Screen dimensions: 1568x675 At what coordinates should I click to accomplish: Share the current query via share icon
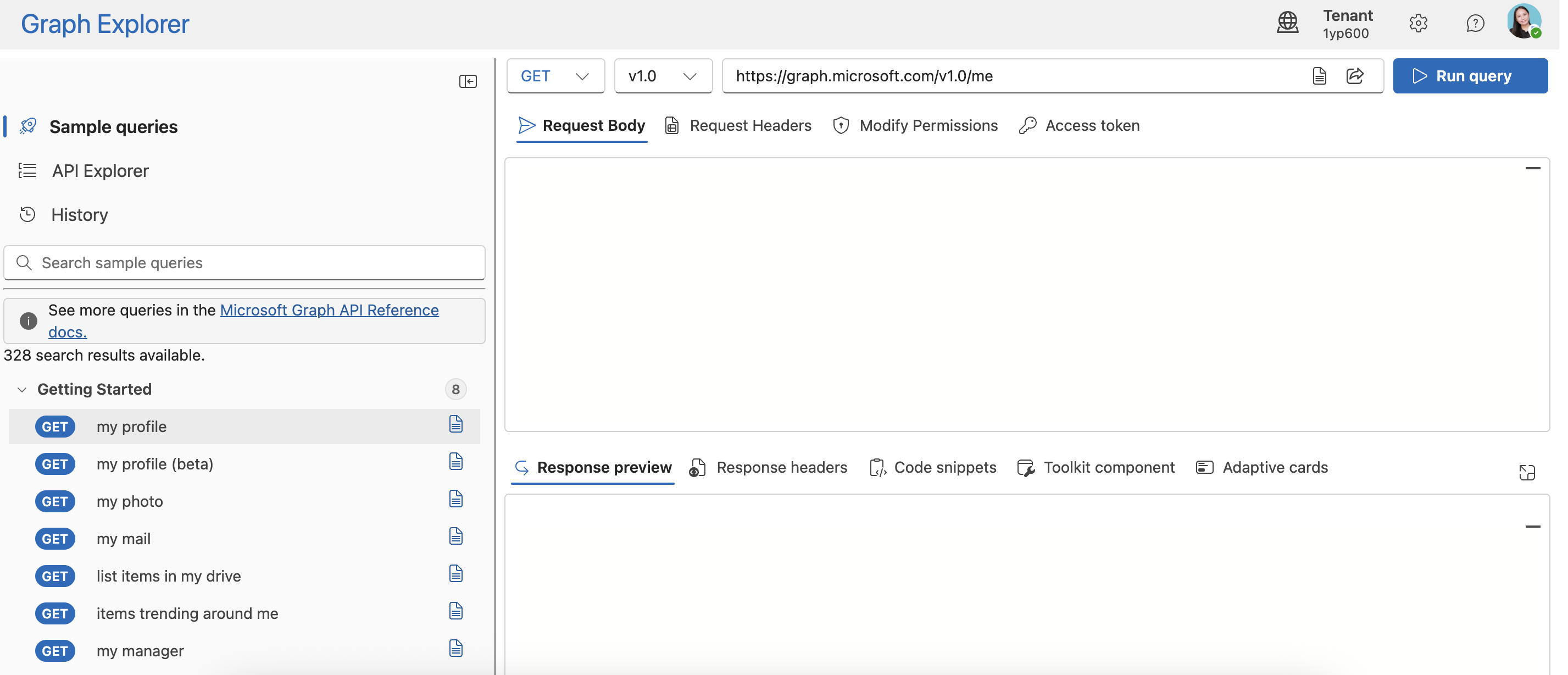(x=1356, y=75)
